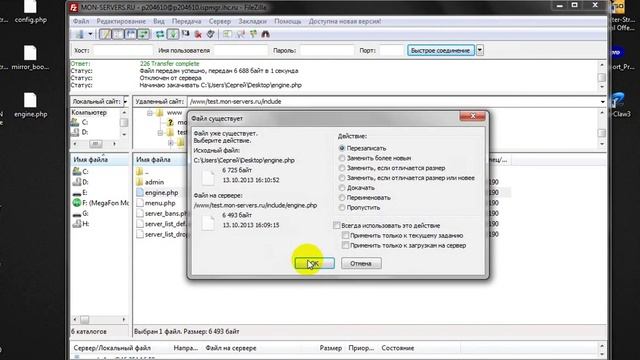Toggle the message log display icon
The image size is (640, 360).
(x=105, y=34)
